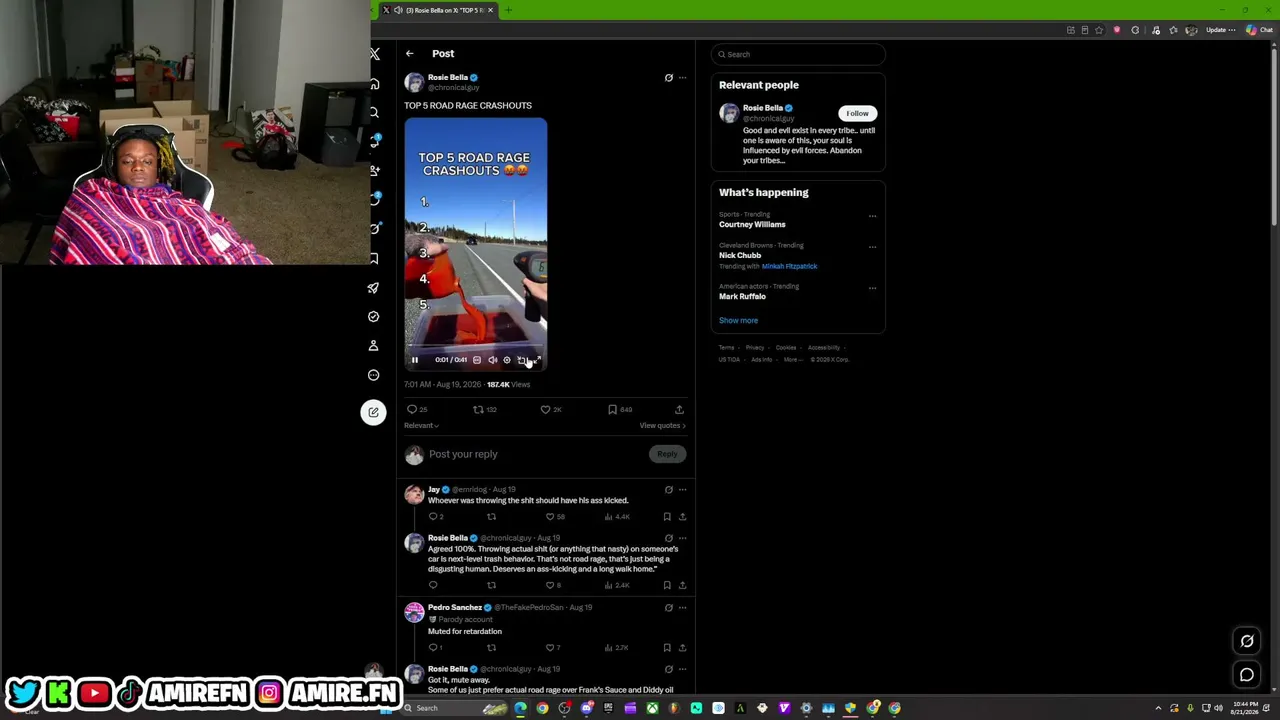
Task: Open the Xbox app from the taskbar
Action: pos(652,708)
